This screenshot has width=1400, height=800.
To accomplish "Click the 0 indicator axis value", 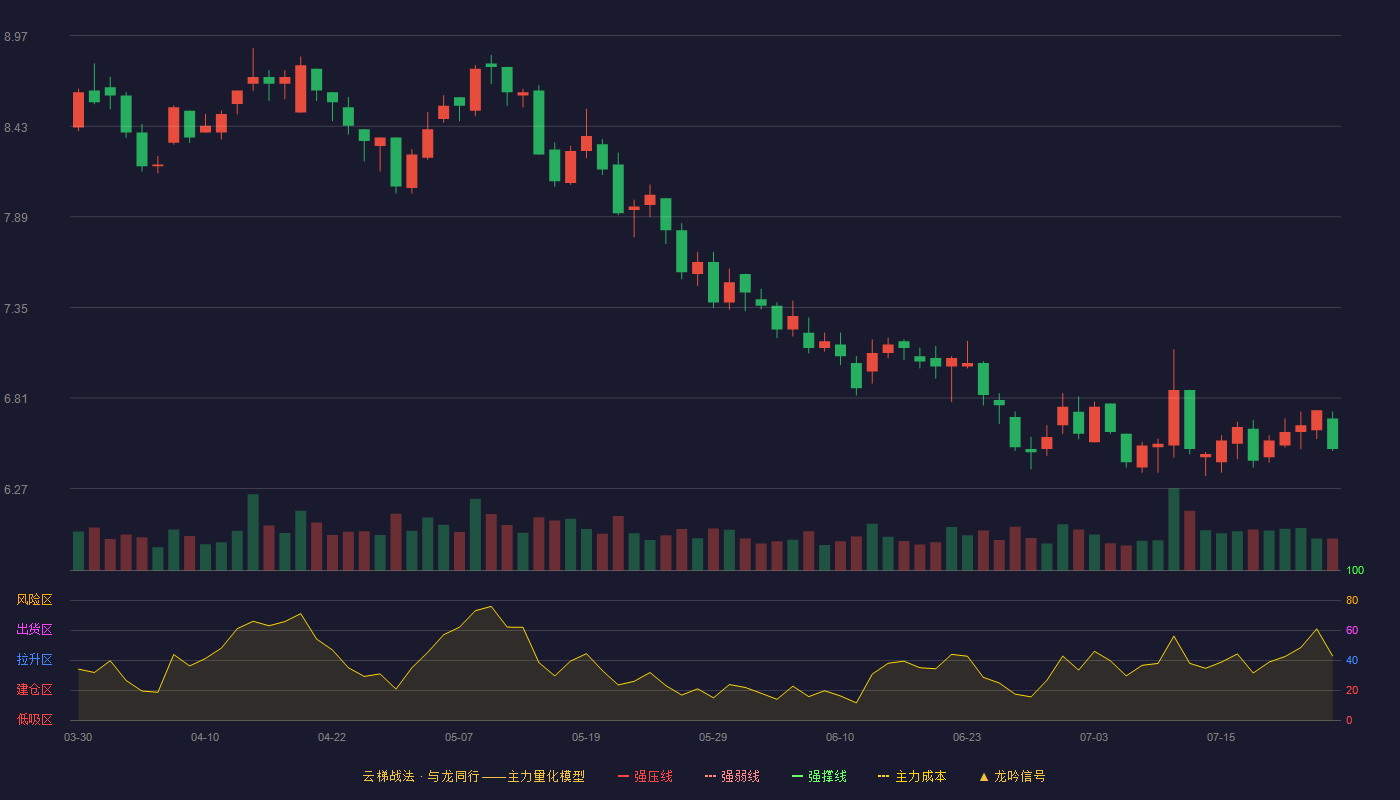I will [x=1349, y=720].
